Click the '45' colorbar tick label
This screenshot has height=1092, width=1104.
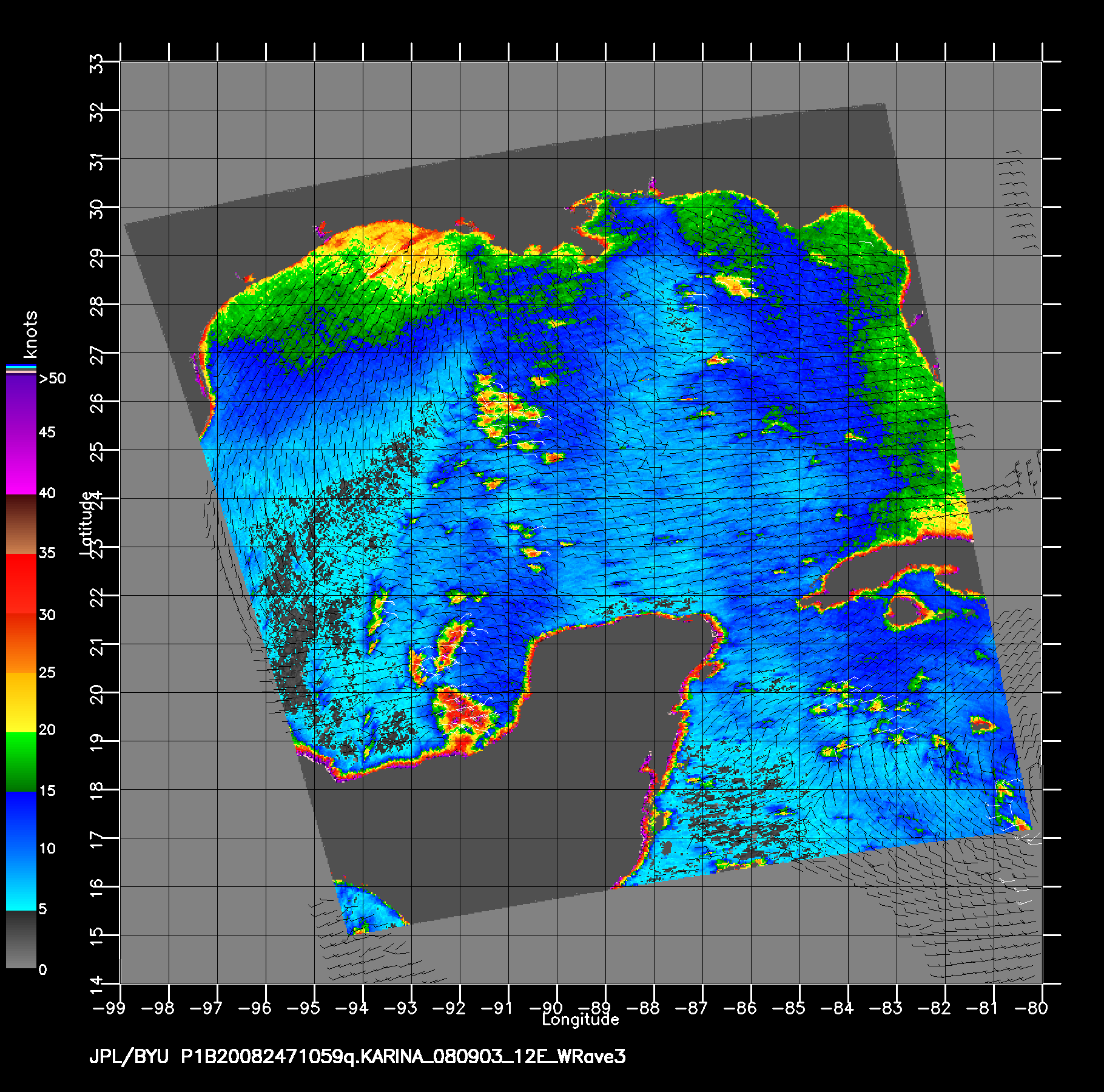[47, 432]
